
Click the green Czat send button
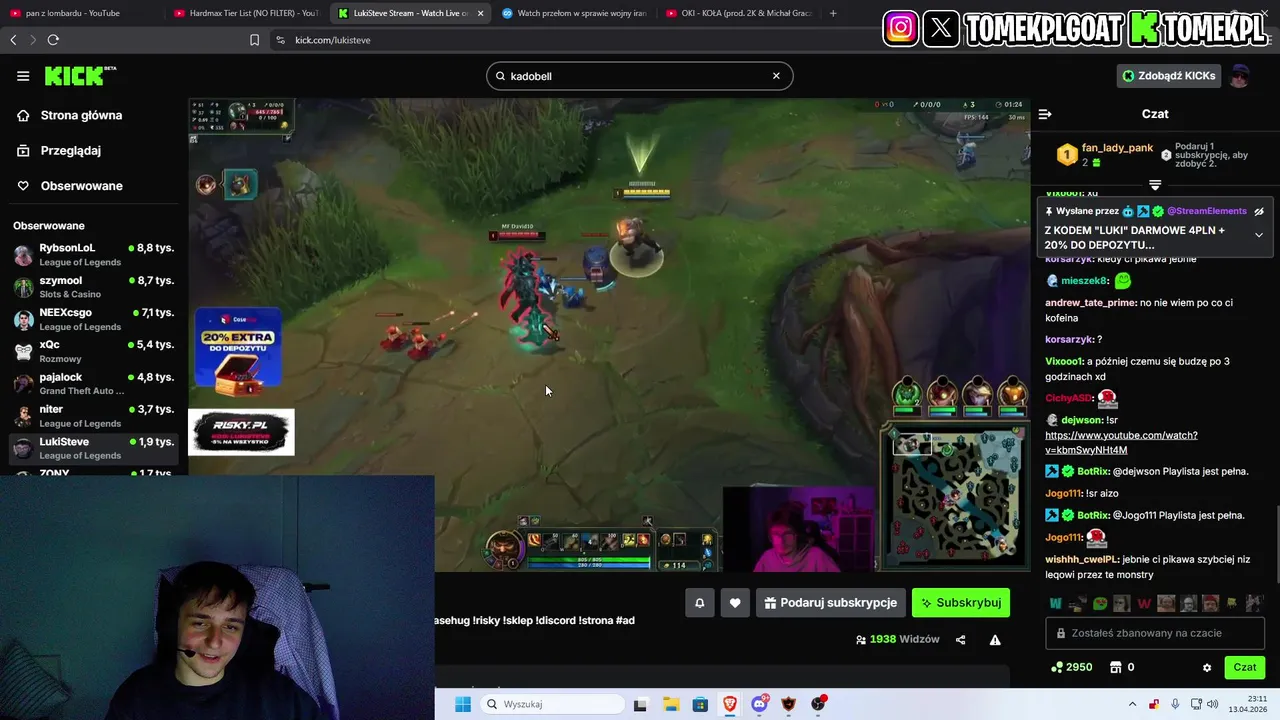[x=1245, y=667]
